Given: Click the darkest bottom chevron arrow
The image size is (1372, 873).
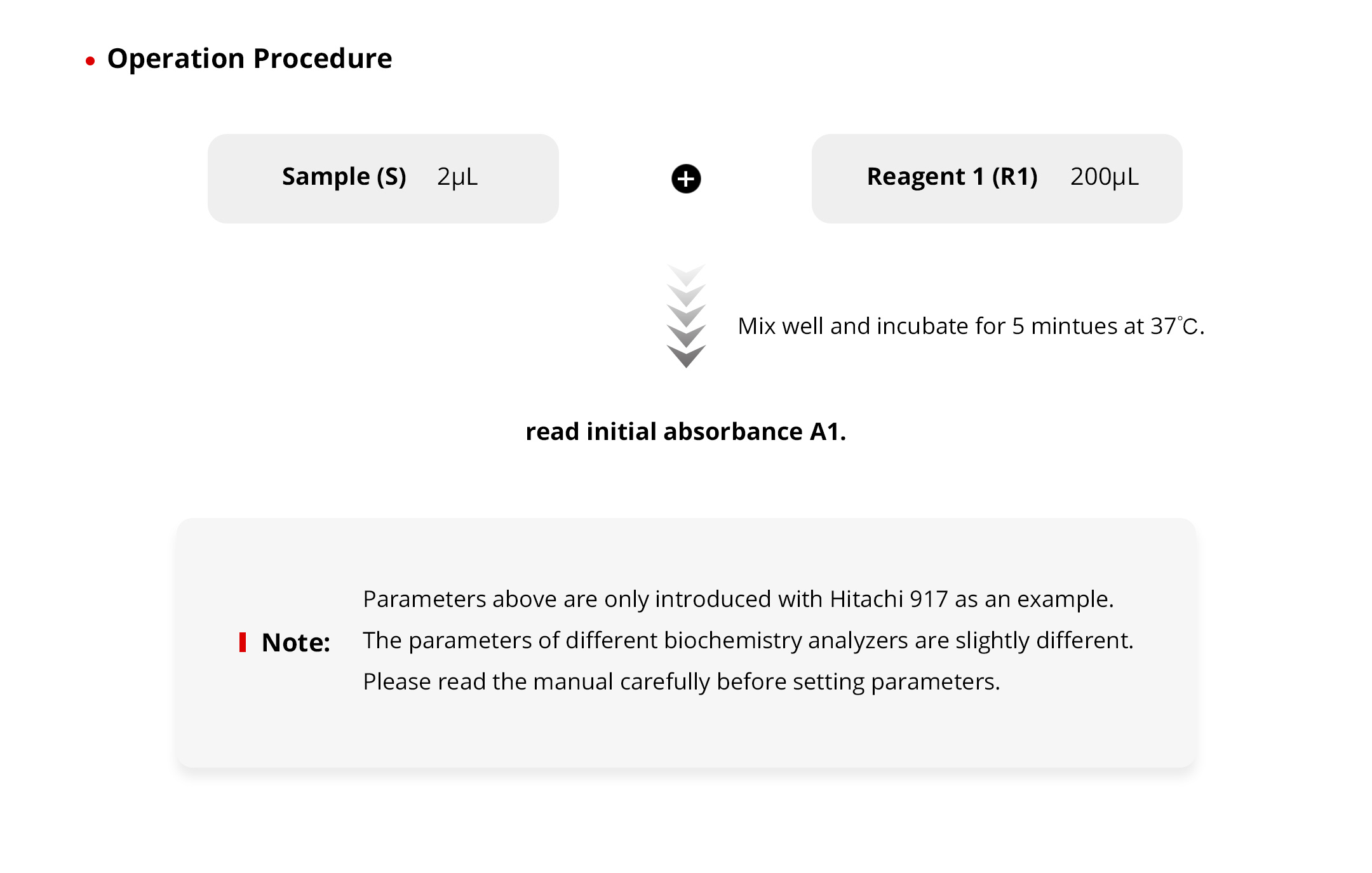Looking at the screenshot, I should coord(686,356).
